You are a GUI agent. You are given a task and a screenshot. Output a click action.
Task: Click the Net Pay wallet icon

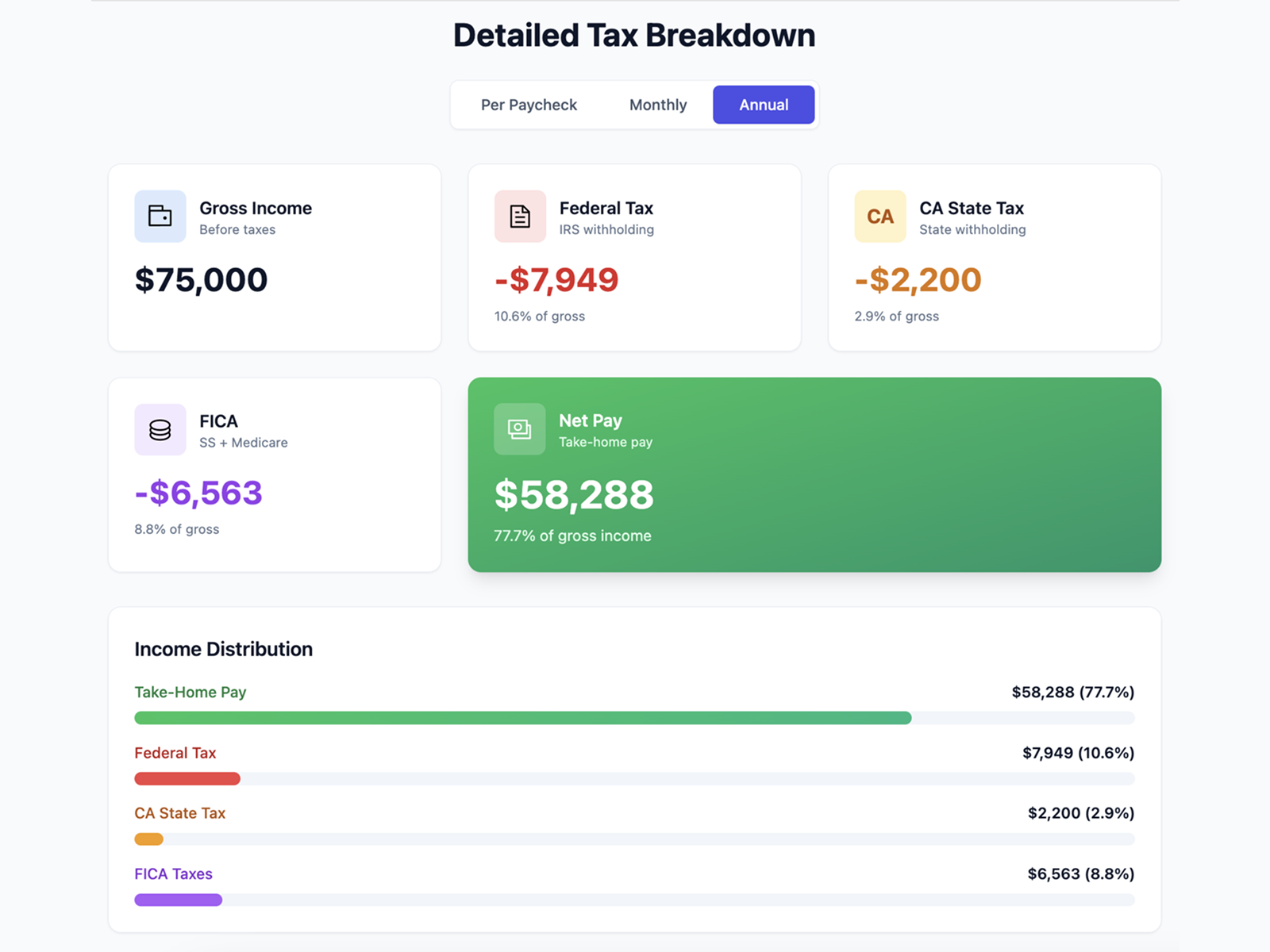[520, 429]
